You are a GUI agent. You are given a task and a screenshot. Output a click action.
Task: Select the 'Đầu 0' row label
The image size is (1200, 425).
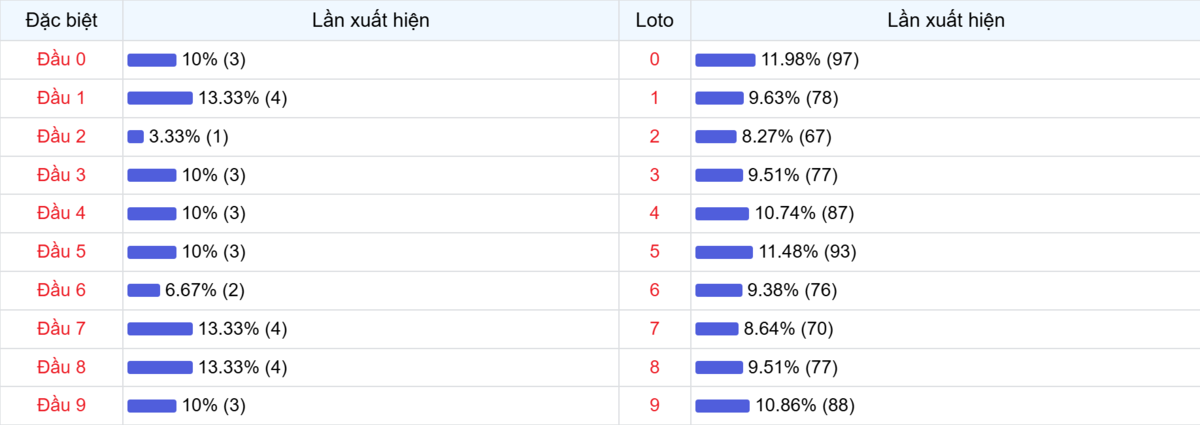[61, 59]
